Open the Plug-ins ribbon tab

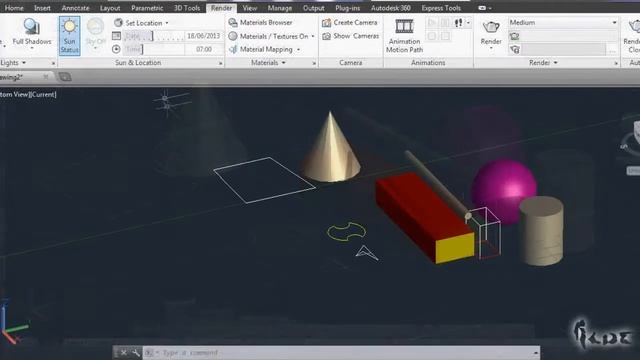[x=347, y=8]
